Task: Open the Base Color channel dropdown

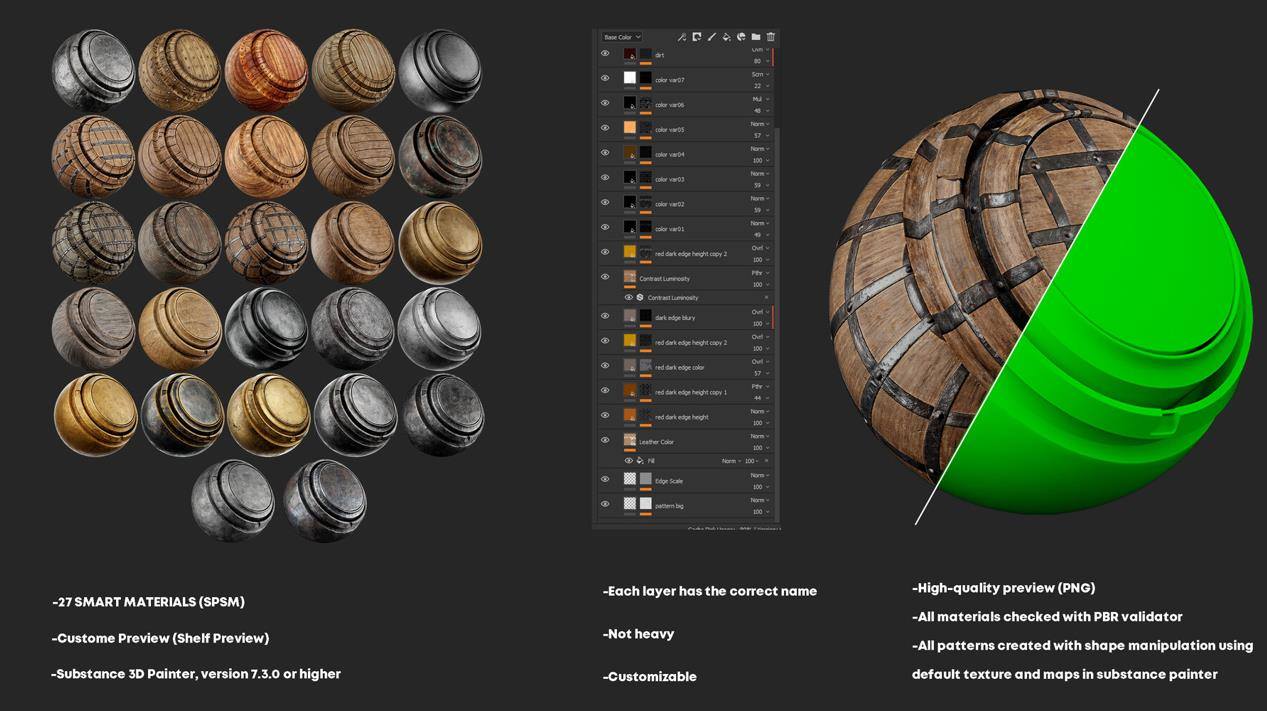Action: [621, 37]
